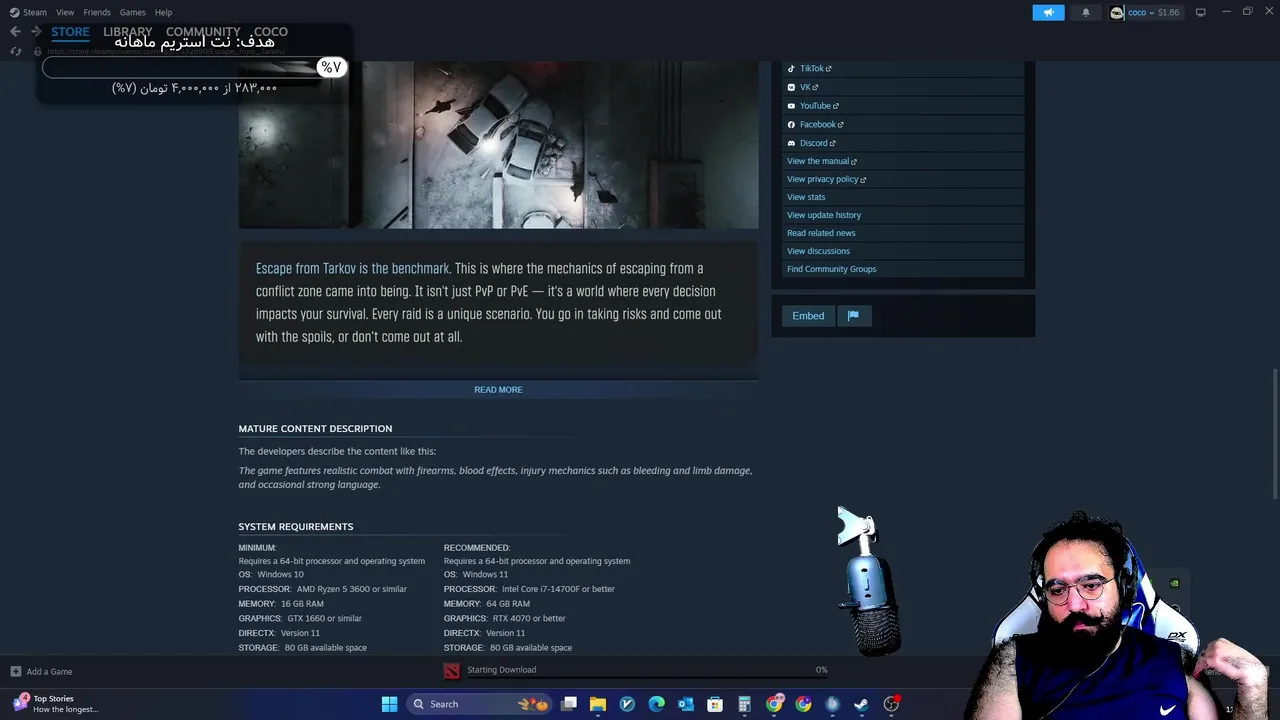Expand the coco account dropdown
This screenshot has width=1280, height=720.
tap(1152, 12)
